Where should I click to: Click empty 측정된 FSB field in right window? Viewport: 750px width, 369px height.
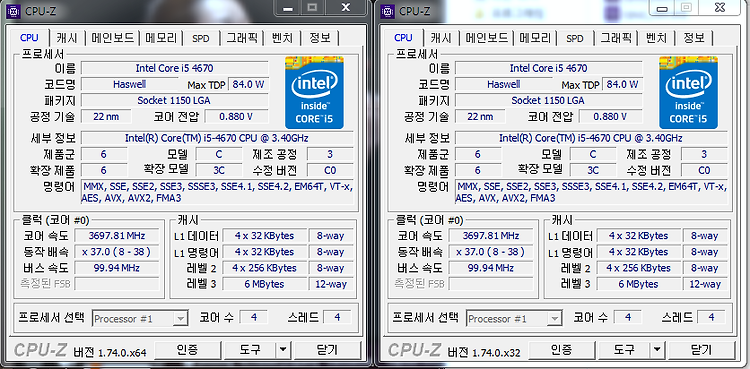(491, 284)
